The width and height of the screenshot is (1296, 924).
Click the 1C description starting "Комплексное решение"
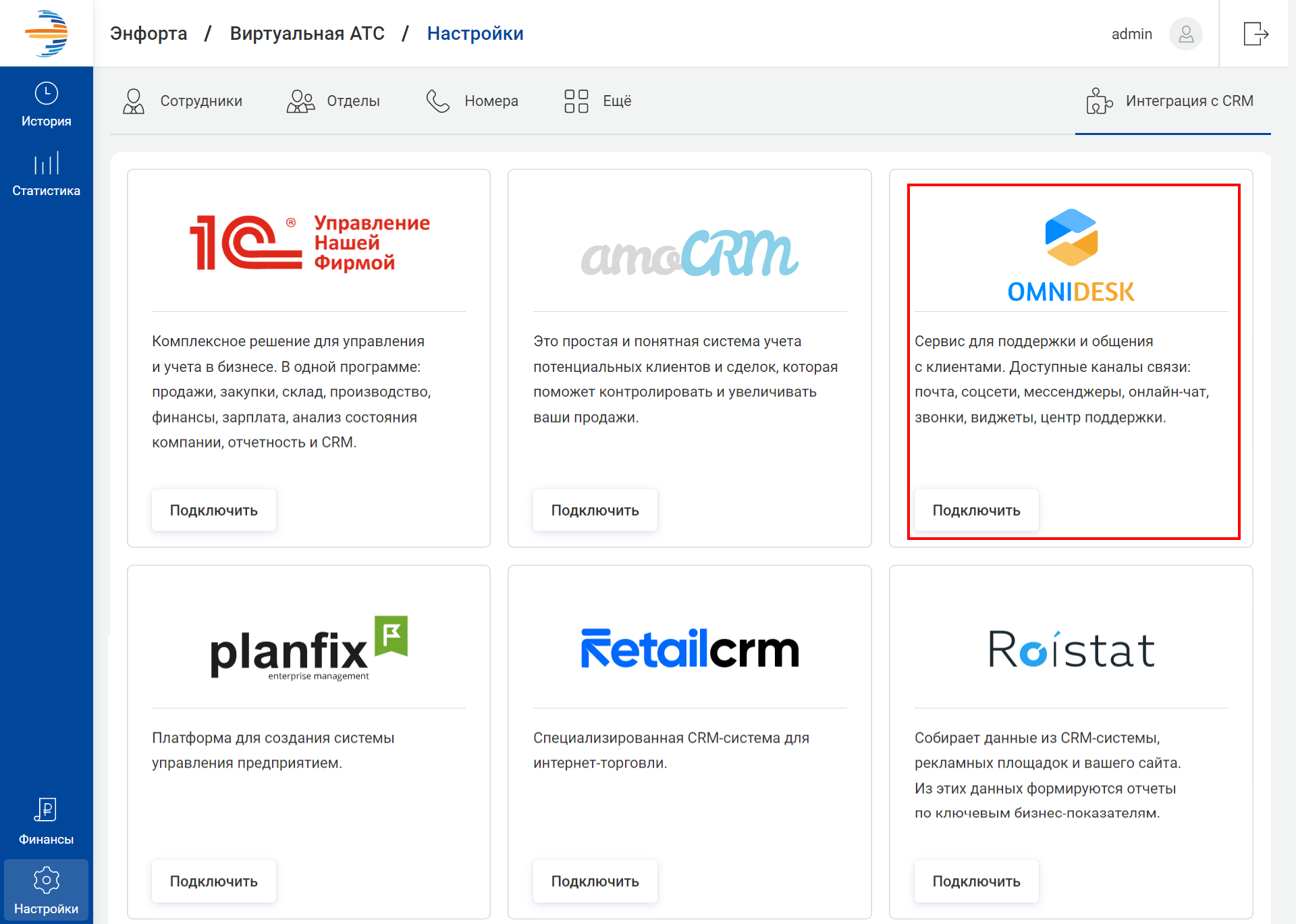(292, 391)
